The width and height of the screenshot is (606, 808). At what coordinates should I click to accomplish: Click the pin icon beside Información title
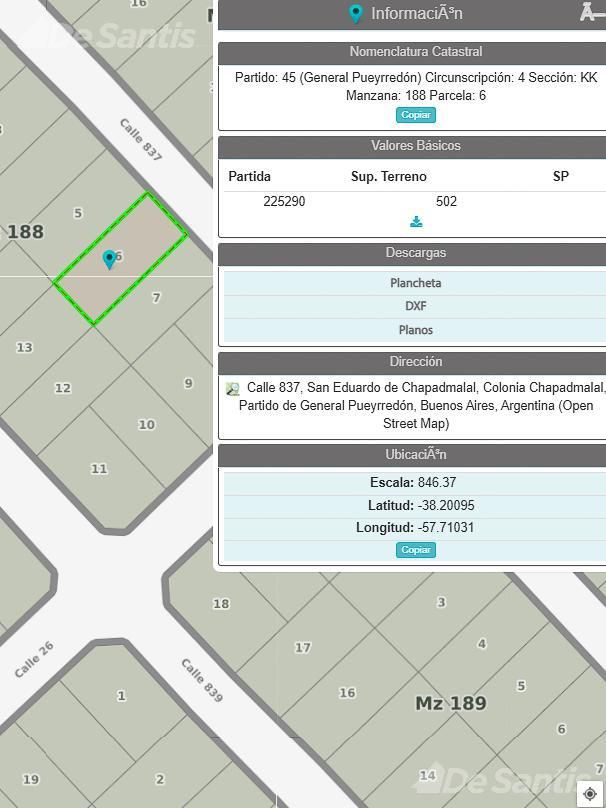point(355,13)
